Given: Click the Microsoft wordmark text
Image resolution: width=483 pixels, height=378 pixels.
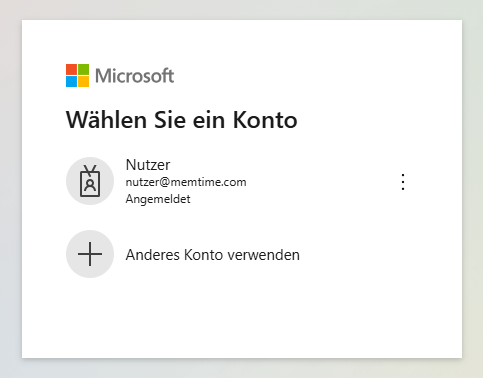Looking at the screenshot, I should tap(135, 76).
